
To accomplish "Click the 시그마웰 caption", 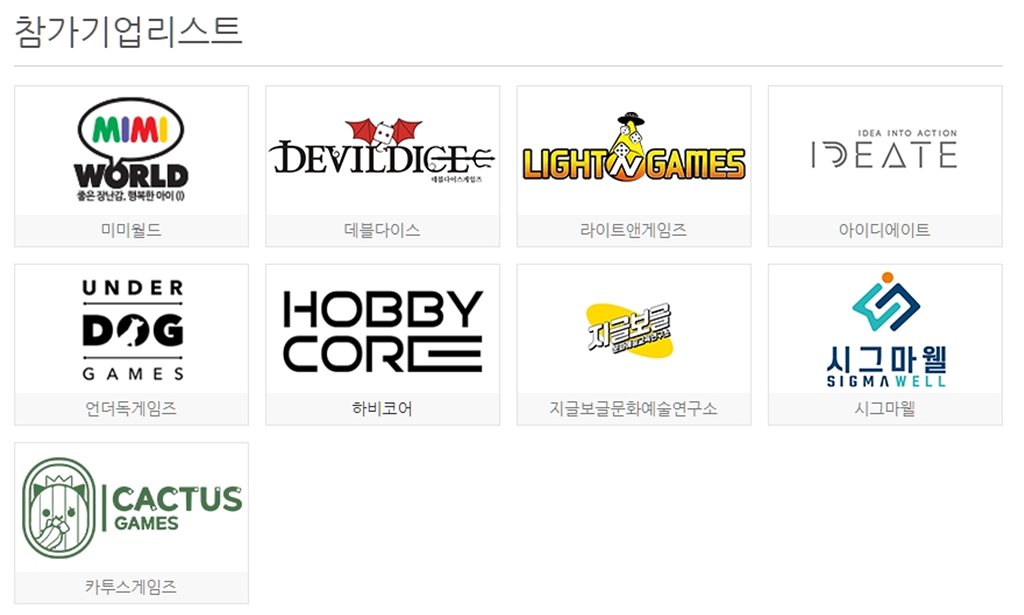I will coord(885,409).
